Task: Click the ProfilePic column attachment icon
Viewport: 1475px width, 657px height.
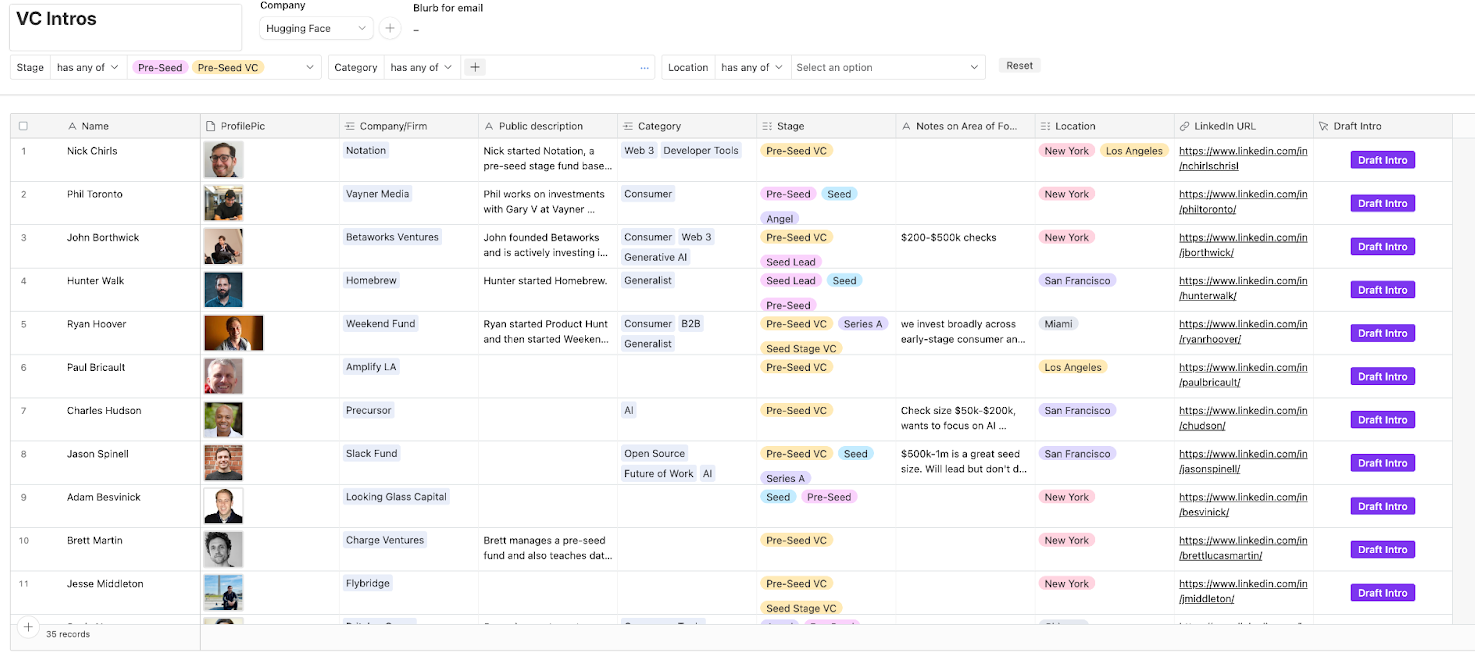Action: pos(210,127)
